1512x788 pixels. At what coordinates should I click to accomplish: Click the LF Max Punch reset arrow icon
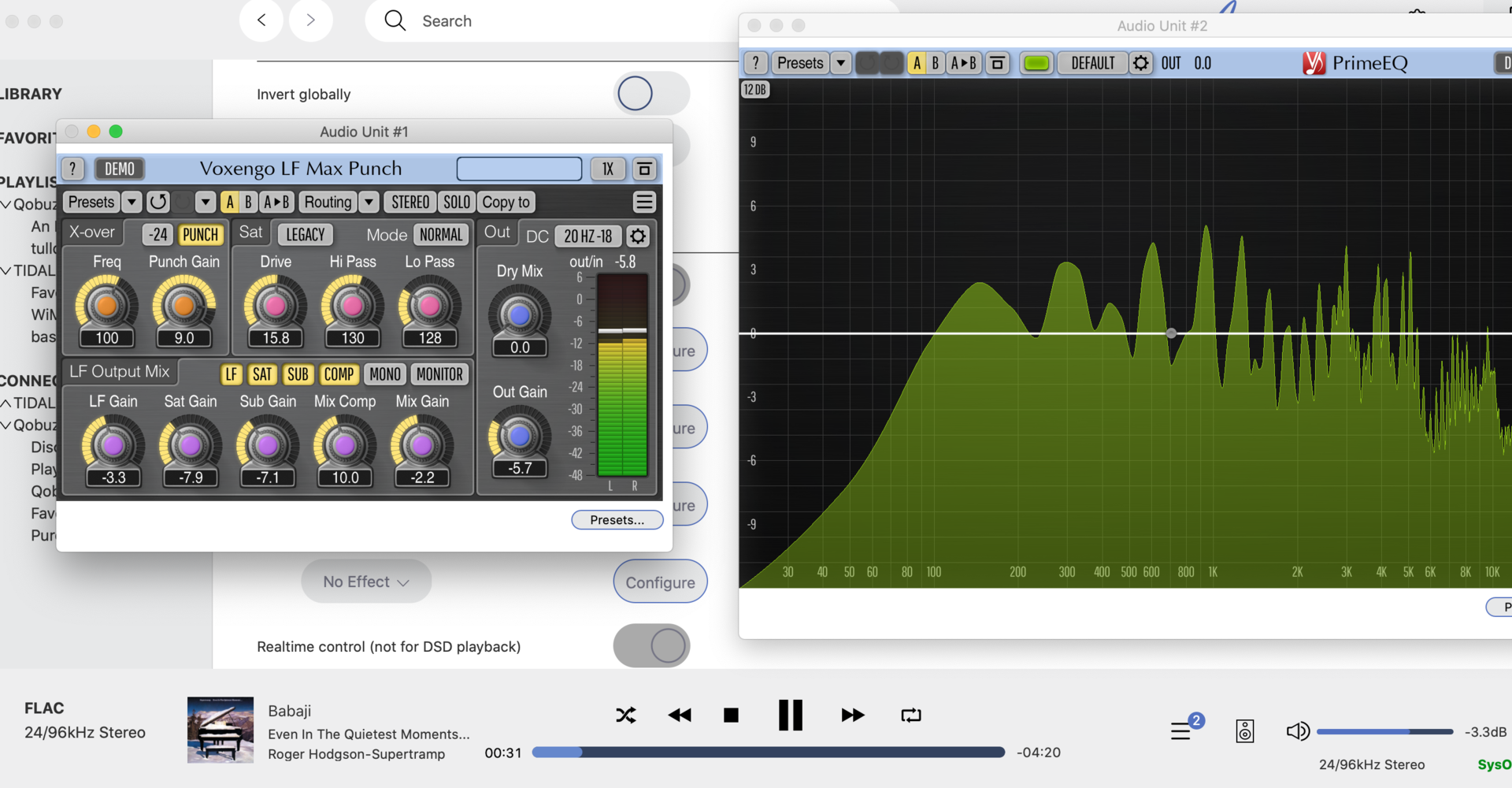tap(158, 203)
